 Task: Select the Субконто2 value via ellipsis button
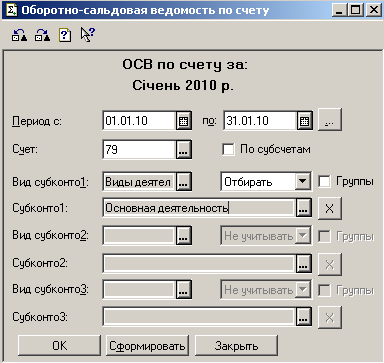click(x=303, y=264)
